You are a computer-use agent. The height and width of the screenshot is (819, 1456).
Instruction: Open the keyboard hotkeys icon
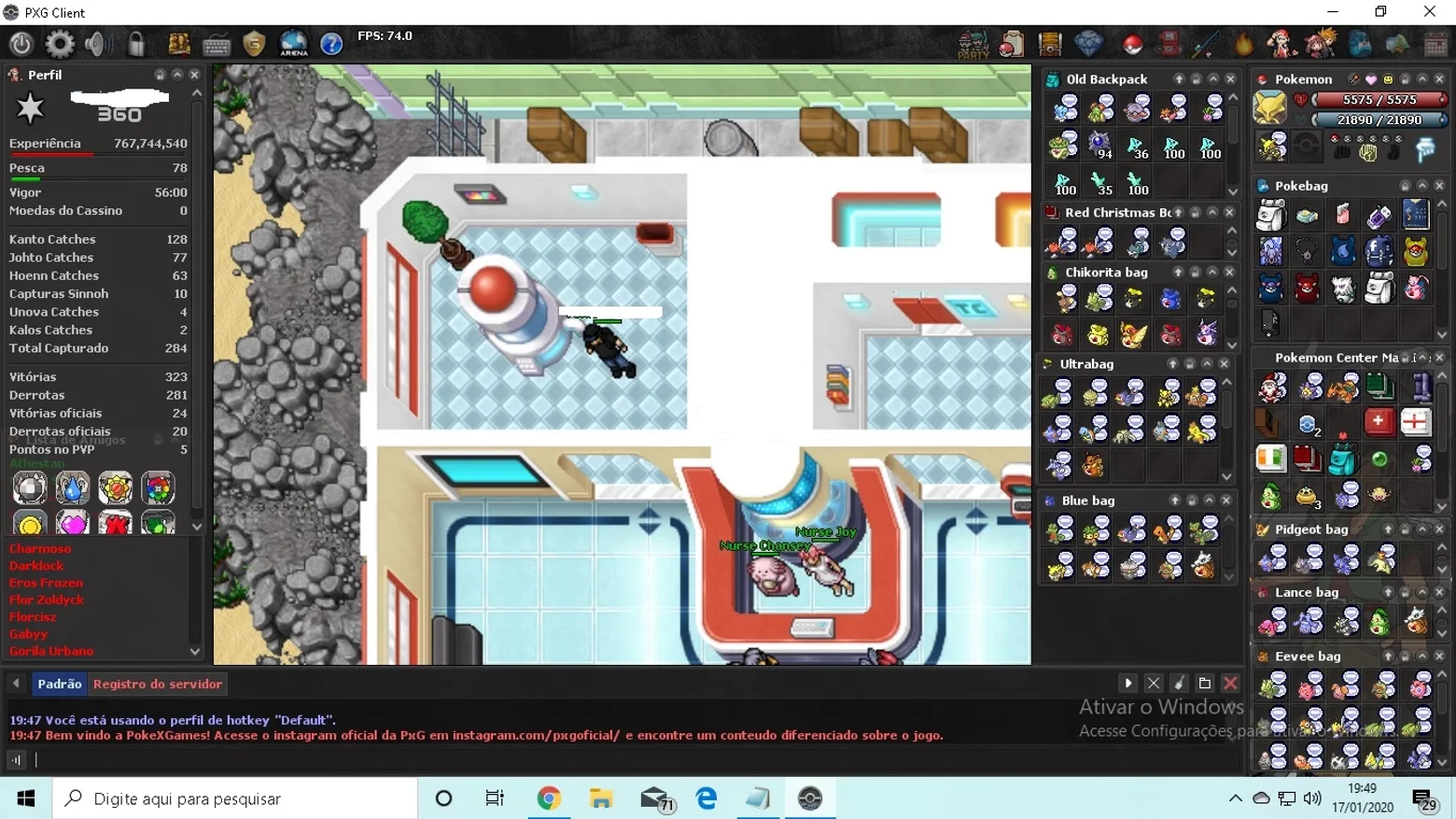217,45
